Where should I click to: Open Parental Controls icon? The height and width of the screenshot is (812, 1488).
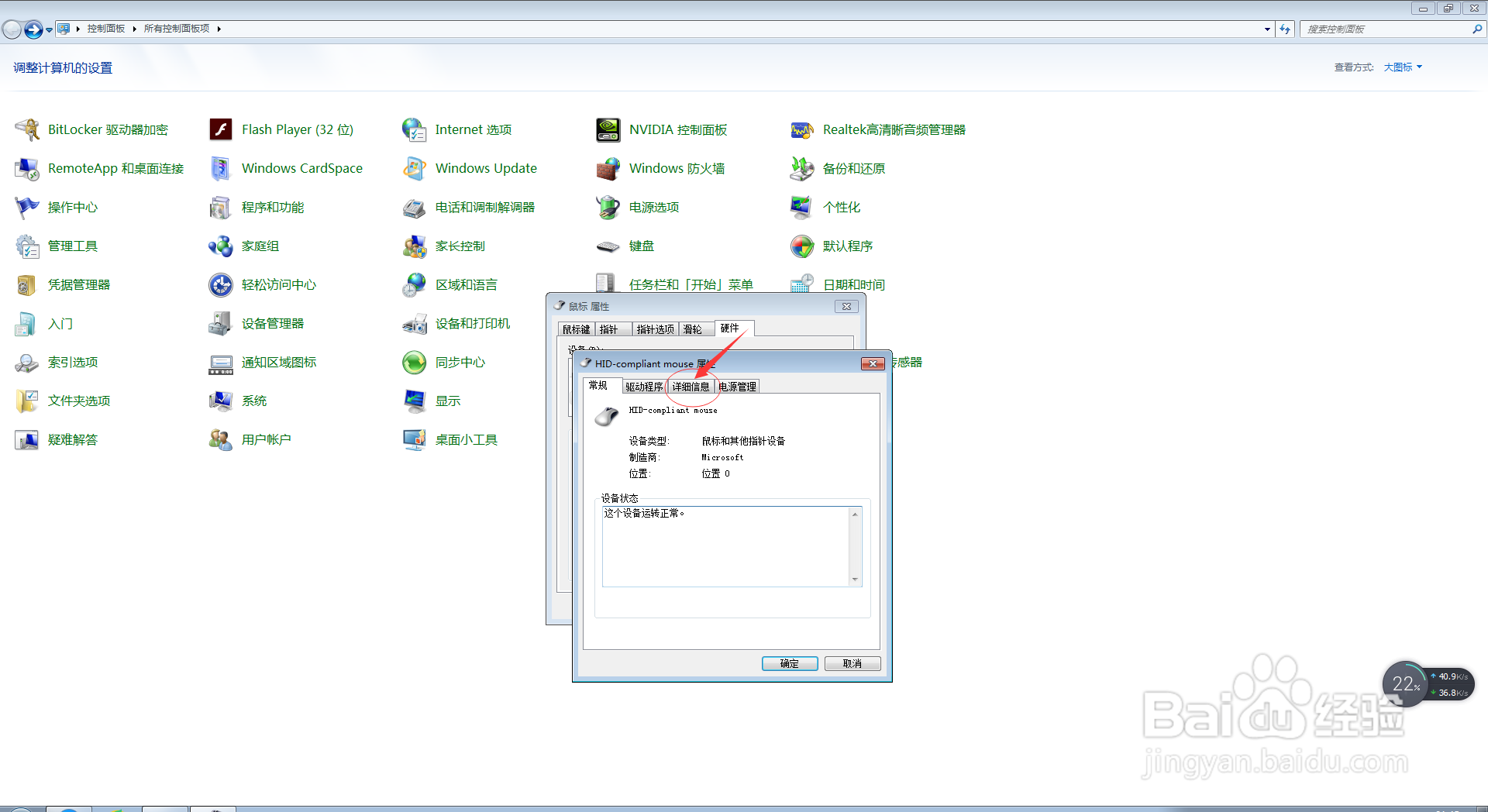(415, 246)
